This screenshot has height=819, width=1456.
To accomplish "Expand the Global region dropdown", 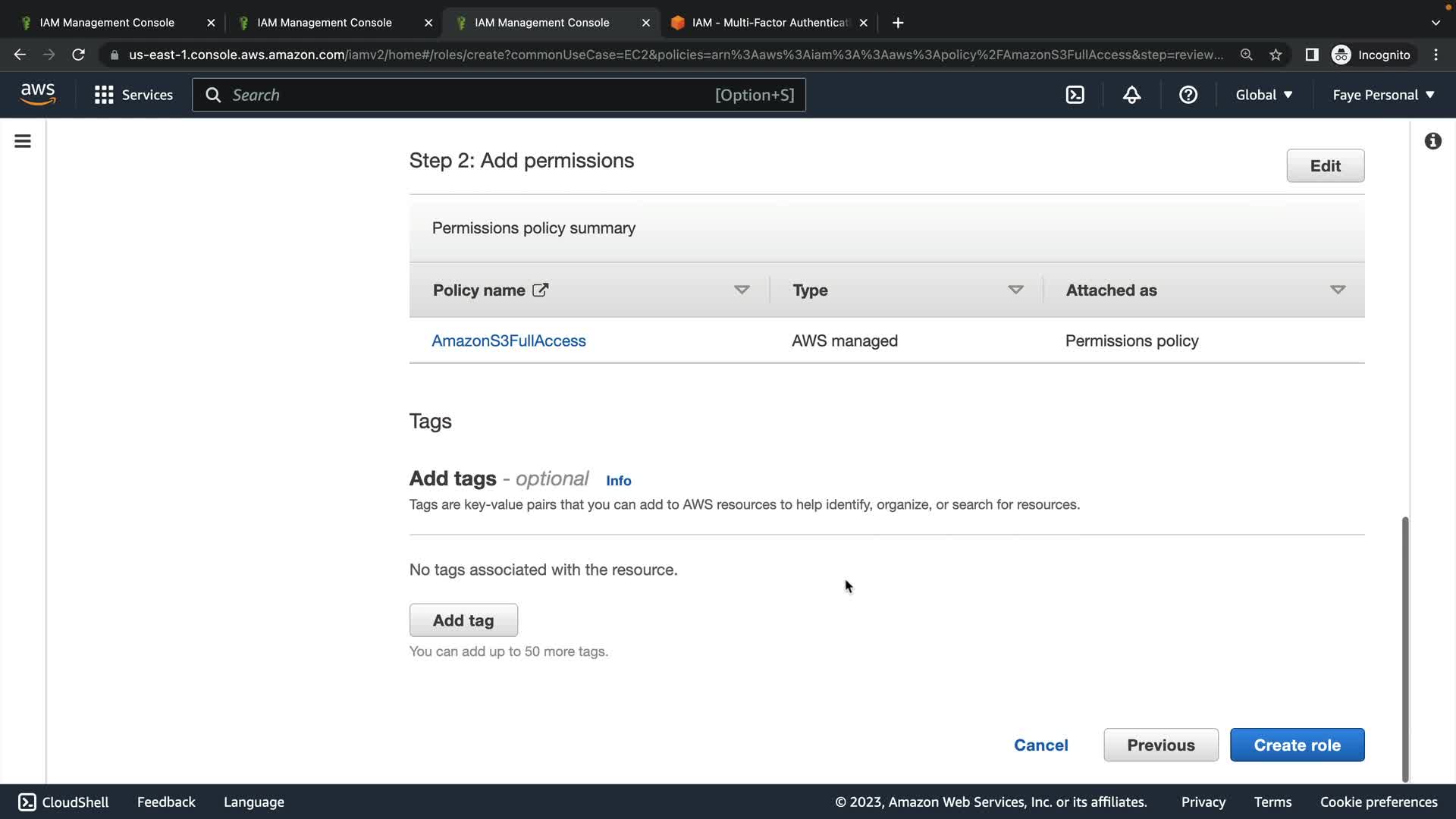I will point(1263,95).
